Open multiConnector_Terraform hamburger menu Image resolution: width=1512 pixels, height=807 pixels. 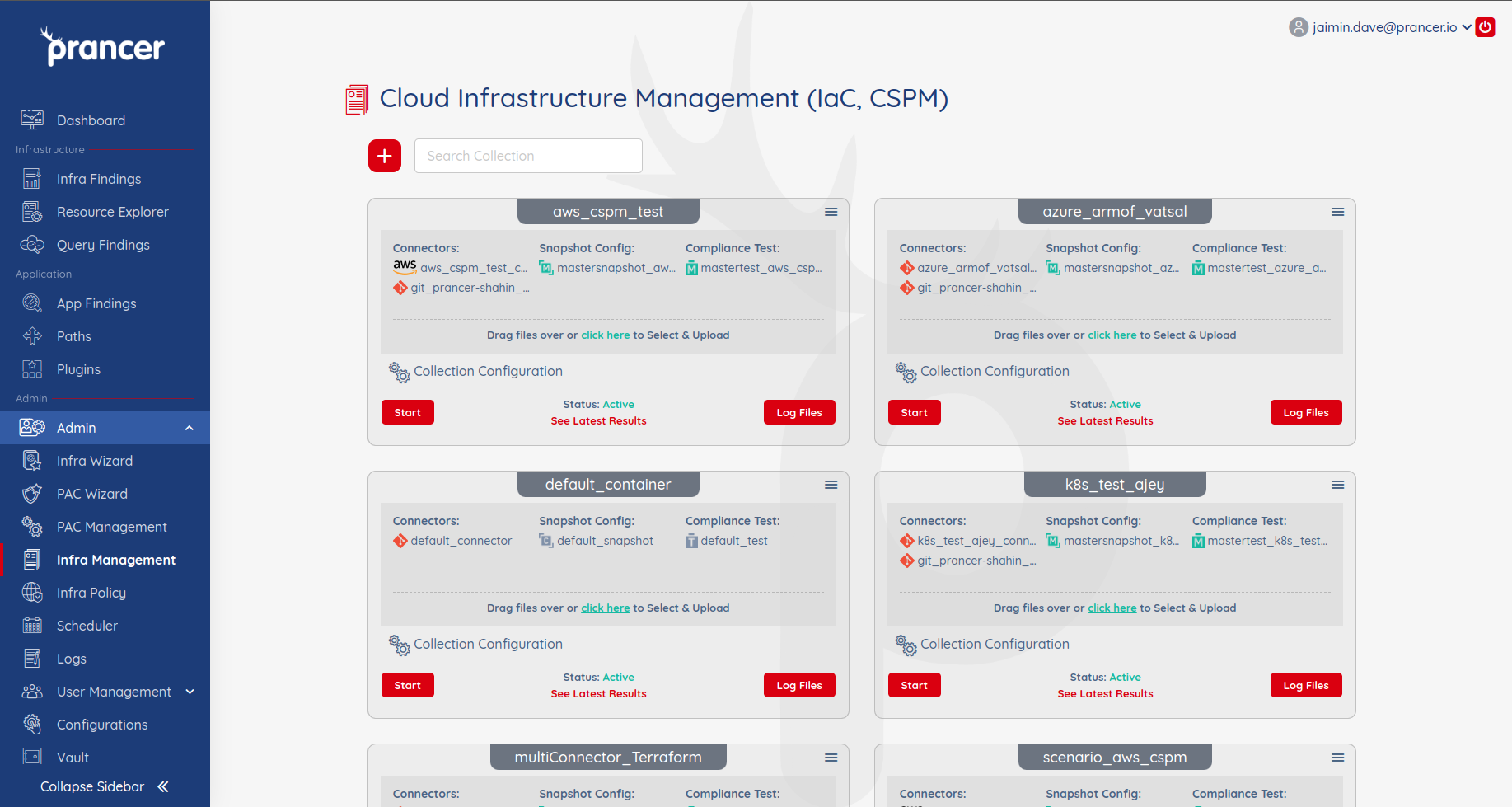pyautogui.click(x=831, y=758)
